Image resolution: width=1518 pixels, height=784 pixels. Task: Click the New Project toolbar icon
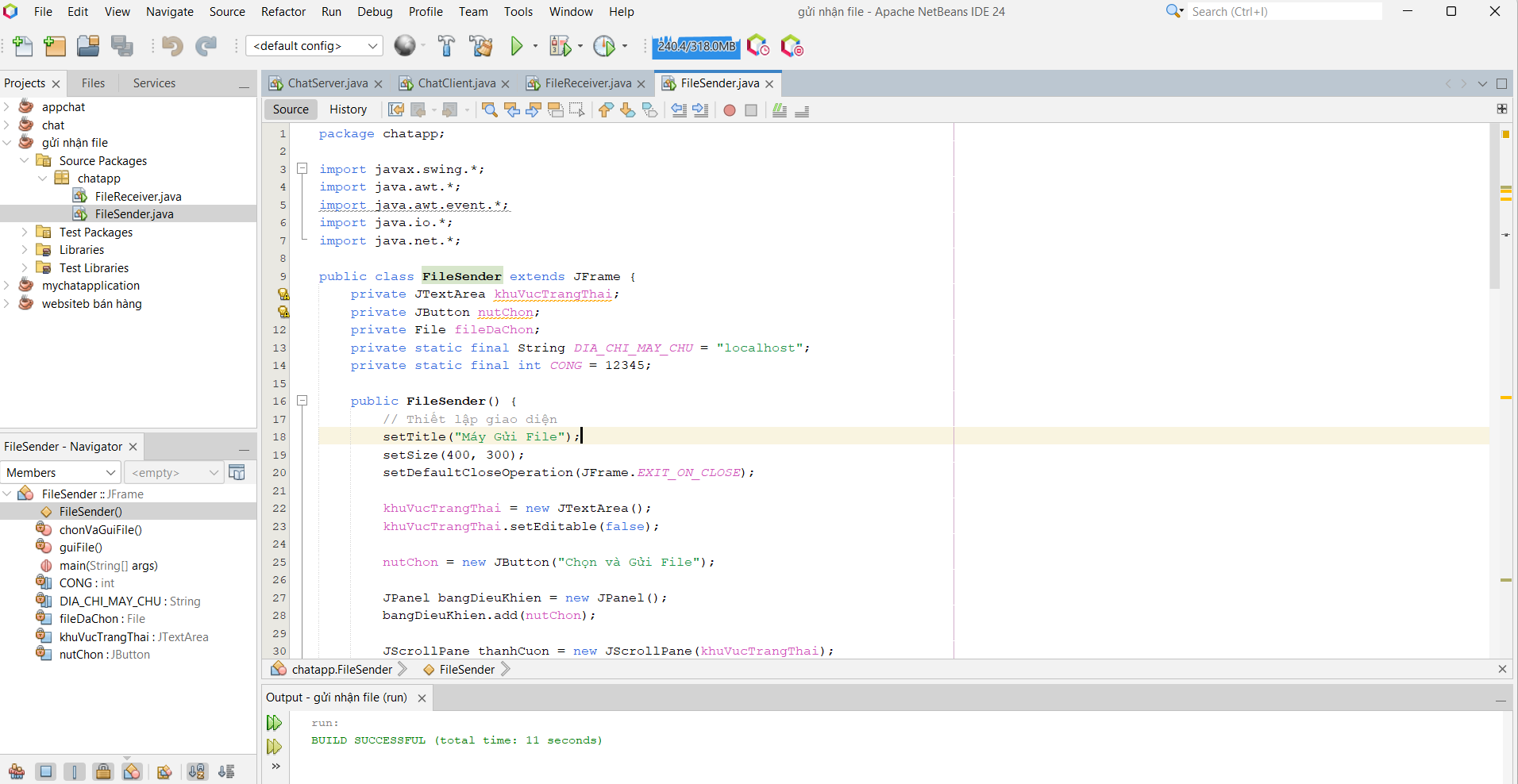pyautogui.click(x=55, y=46)
